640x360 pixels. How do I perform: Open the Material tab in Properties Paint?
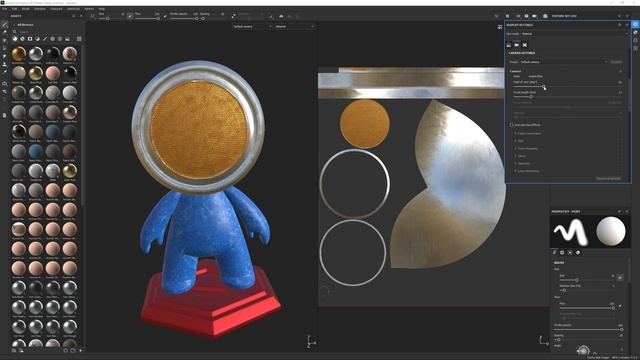[578, 253]
